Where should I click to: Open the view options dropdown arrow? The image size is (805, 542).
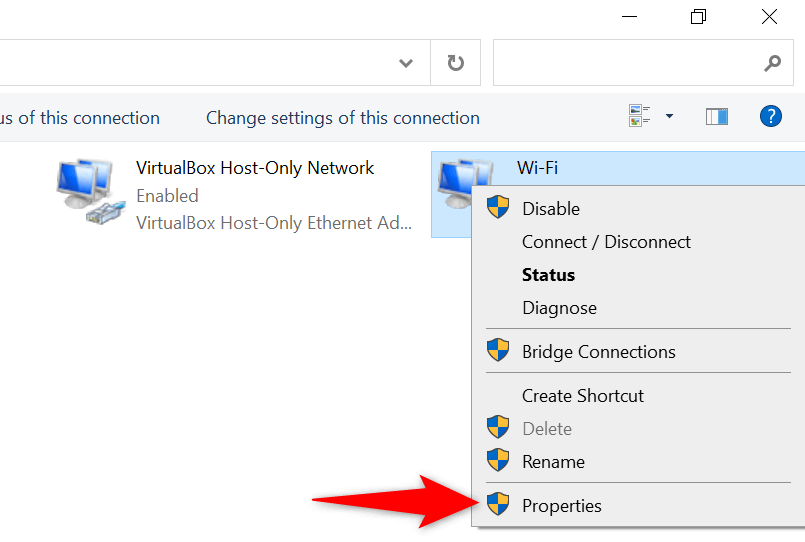669,117
